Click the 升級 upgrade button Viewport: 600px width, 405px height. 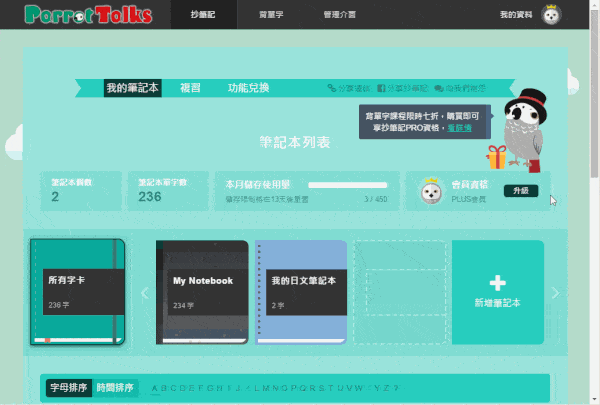(x=520, y=190)
